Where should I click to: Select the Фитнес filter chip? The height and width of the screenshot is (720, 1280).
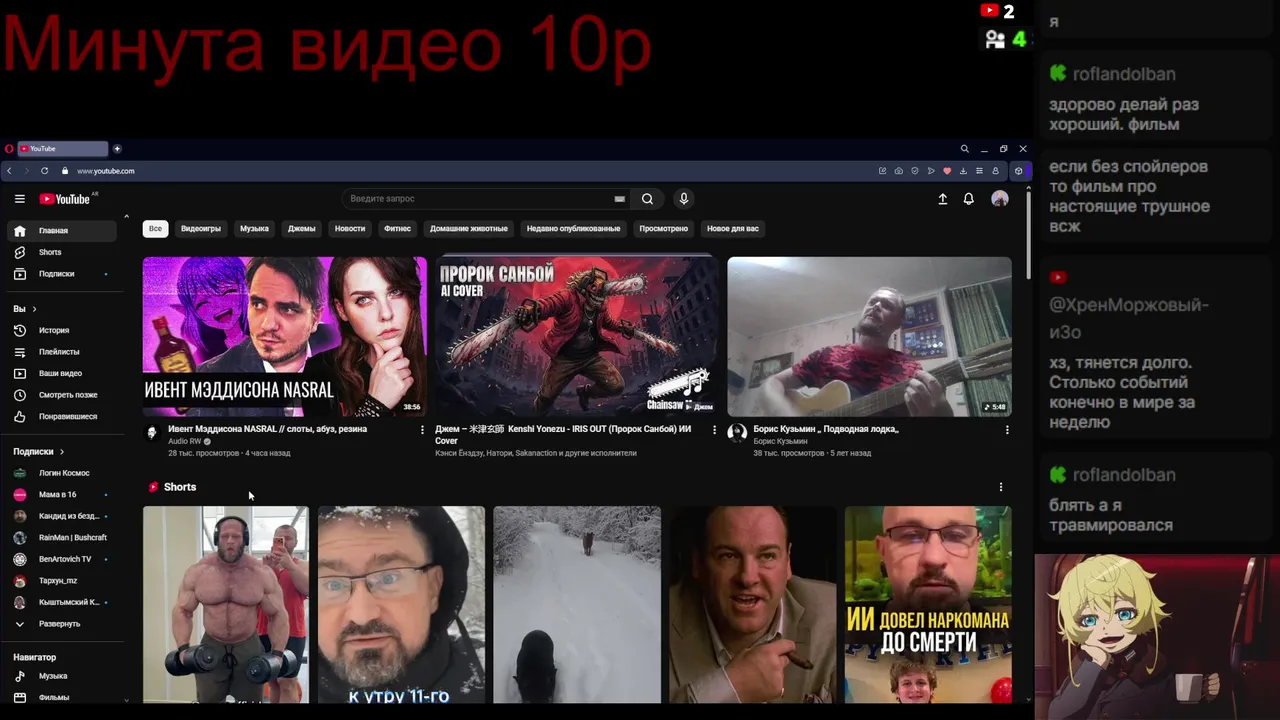398,229
